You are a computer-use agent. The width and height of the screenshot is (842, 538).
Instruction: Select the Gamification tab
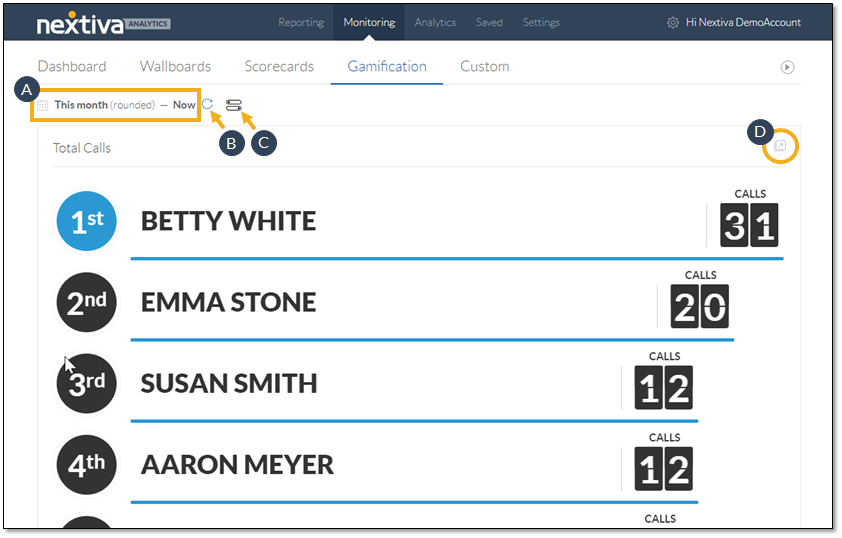(387, 67)
